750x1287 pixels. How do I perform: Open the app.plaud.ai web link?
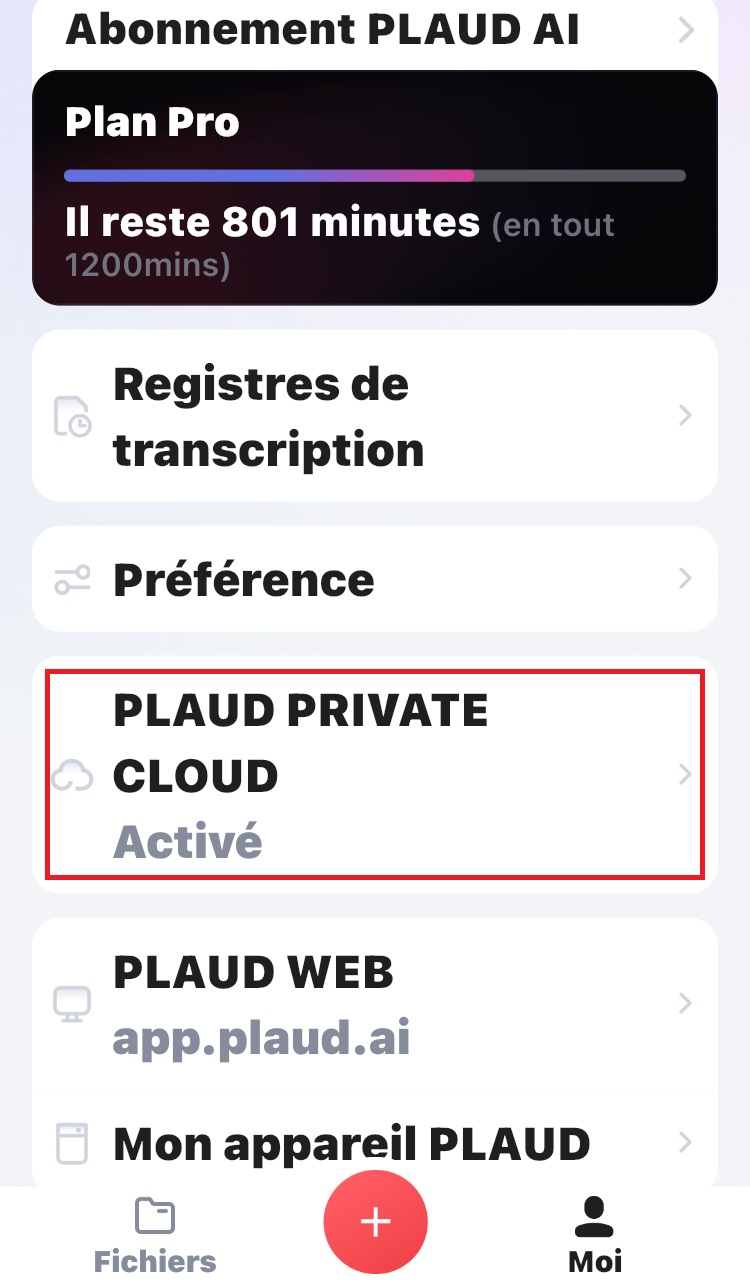261,1039
